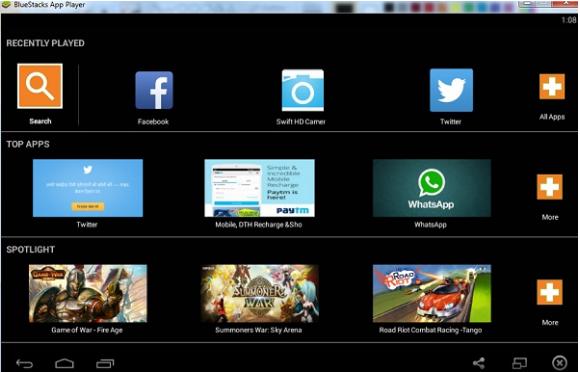Click the BlueStacks App Player title icon
The image size is (580, 372).
coord(5,5)
